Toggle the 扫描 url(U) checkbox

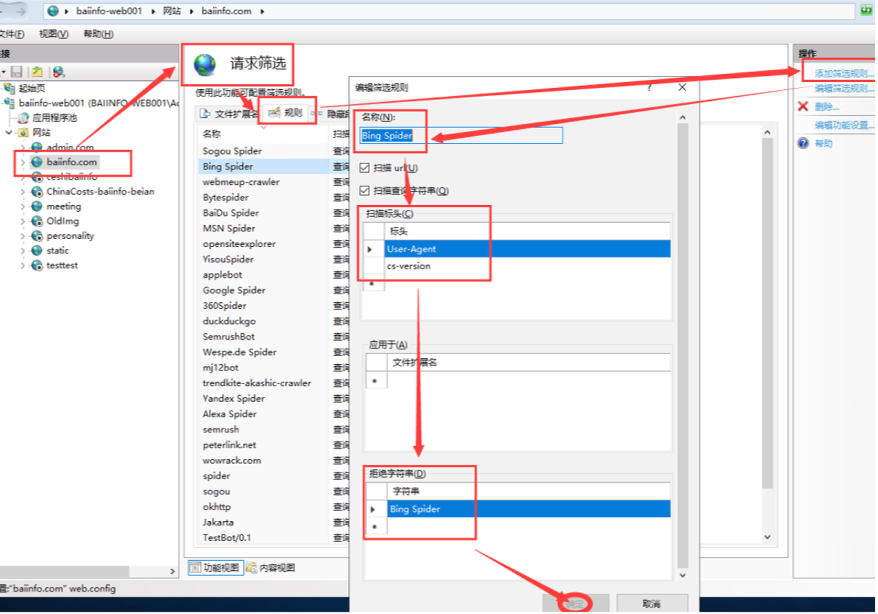(x=365, y=168)
